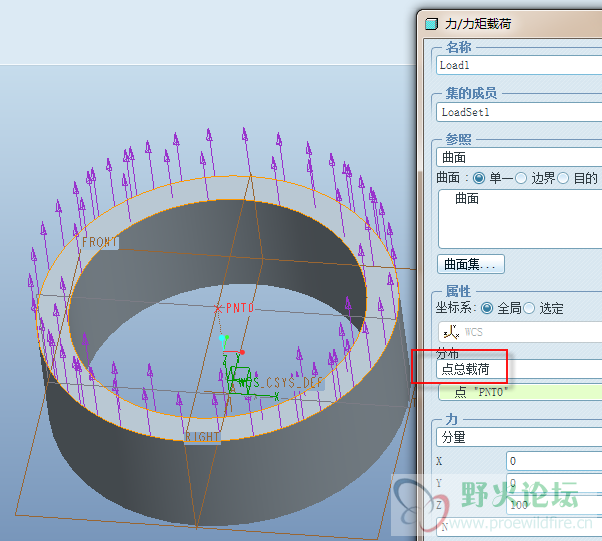Click the Load1 name input field

click(x=518, y=65)
